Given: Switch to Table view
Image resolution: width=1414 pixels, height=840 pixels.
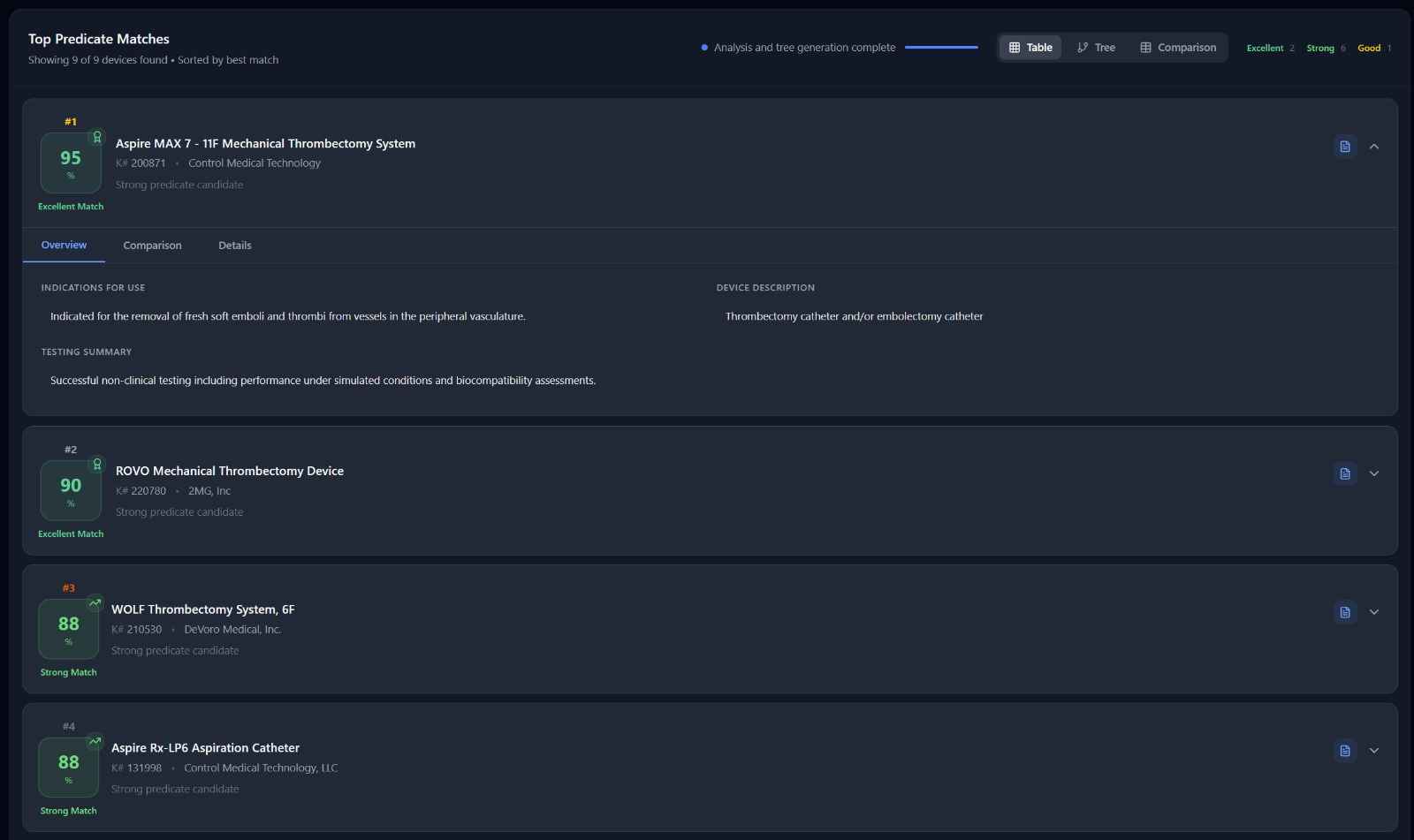Looking at the screenshot, I should [x=1030, y=48].
